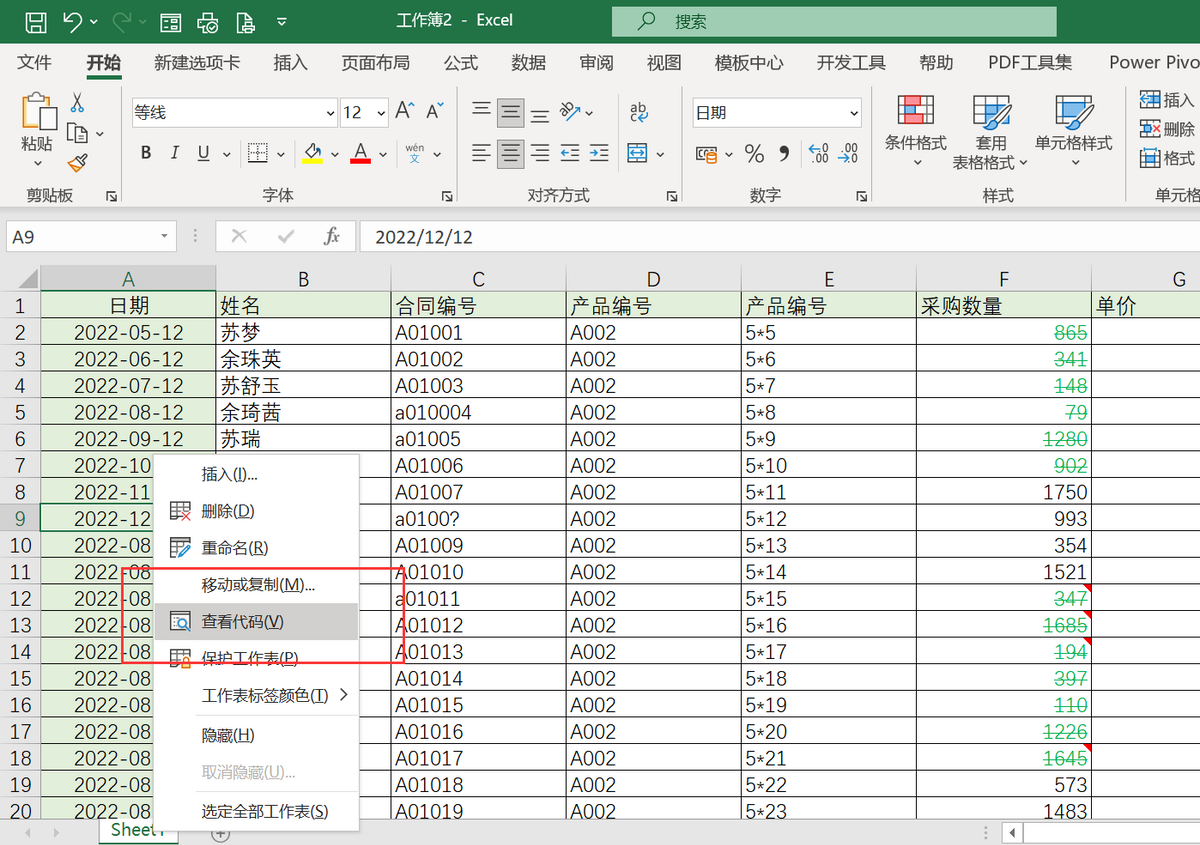Decrease the indent
The width and height of the screenshot is (1200, 845).
point(570,153)
